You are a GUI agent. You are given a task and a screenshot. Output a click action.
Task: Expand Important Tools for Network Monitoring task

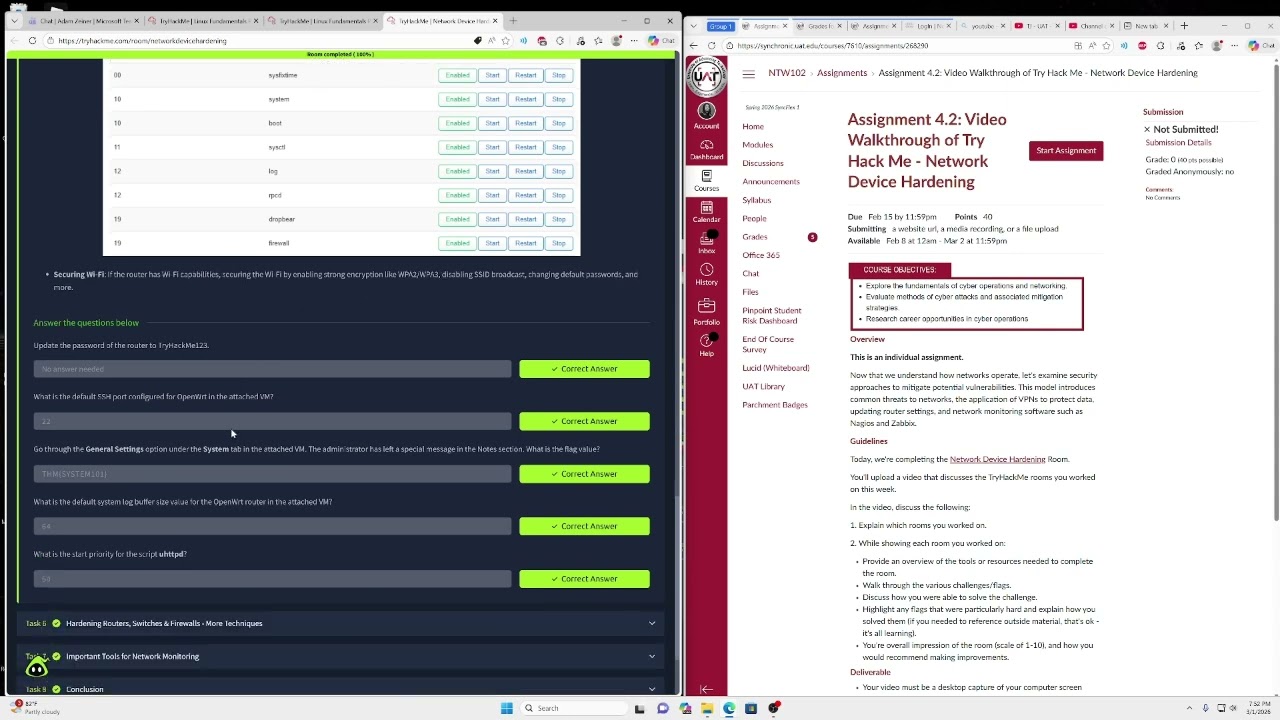[x=340, y=656]
